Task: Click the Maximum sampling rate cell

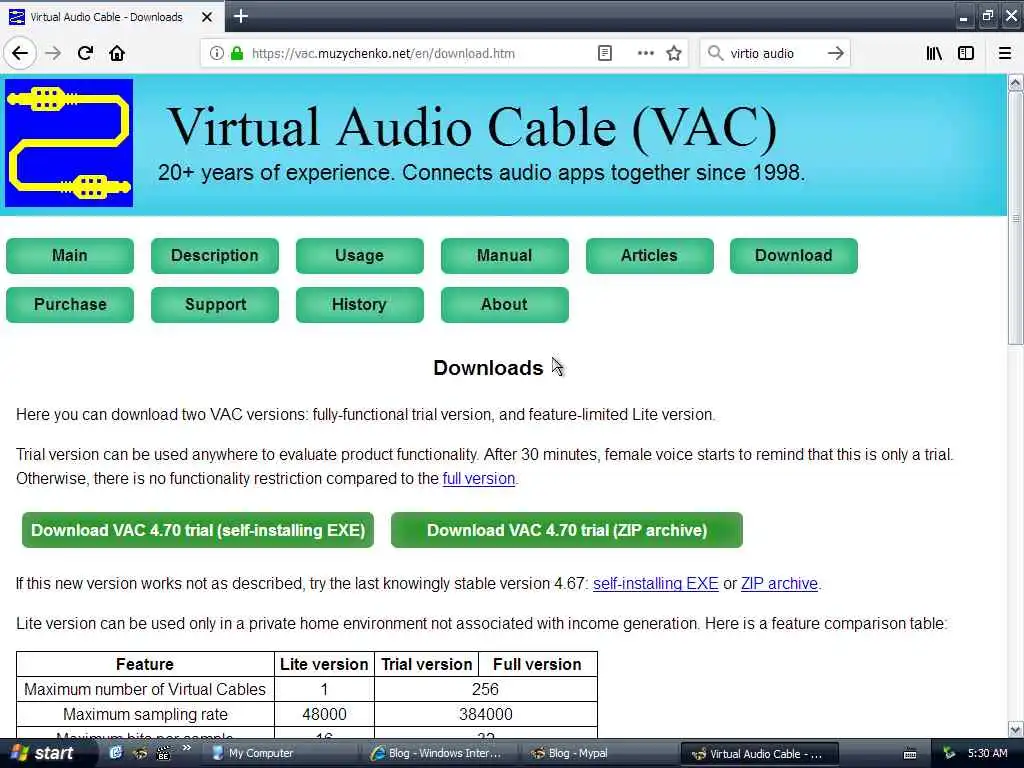Action: pyautogui.click(x=145, y=714)
